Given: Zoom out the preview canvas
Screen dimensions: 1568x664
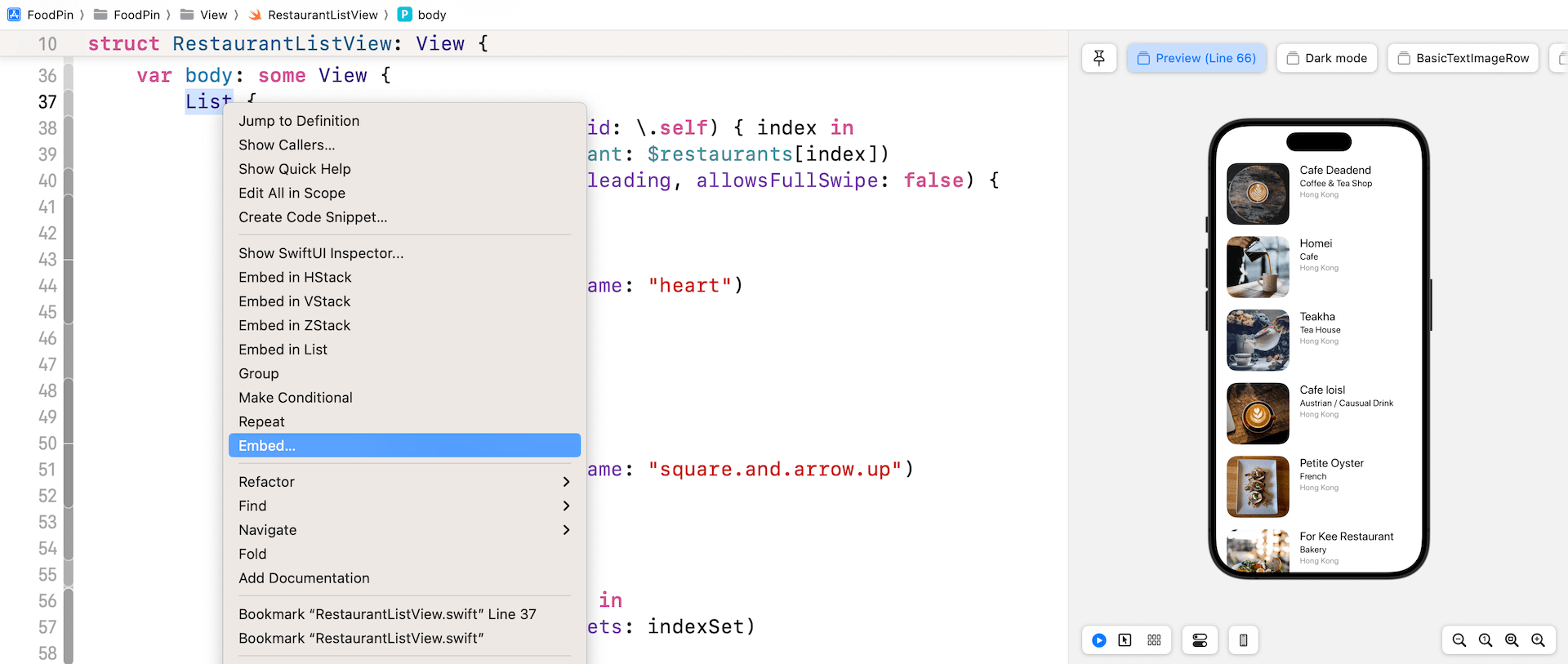Looking at the screenshot, I should tap(1459, 640).
